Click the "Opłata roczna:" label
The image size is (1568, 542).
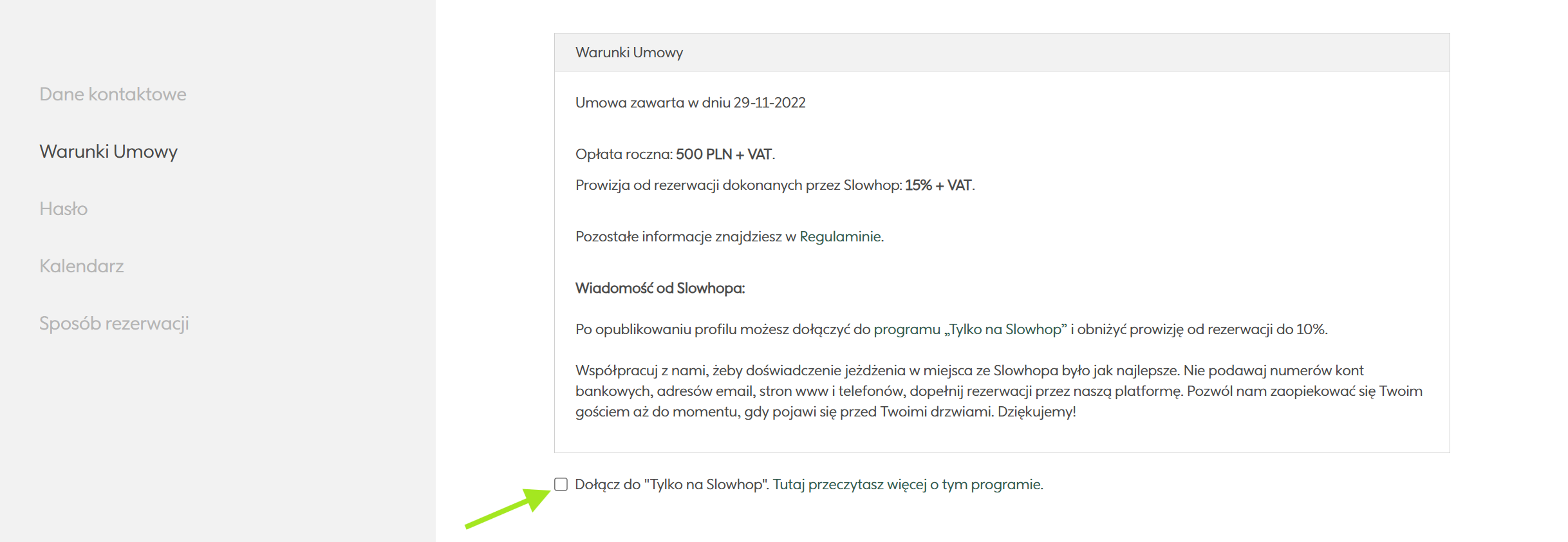click(624, 154)
